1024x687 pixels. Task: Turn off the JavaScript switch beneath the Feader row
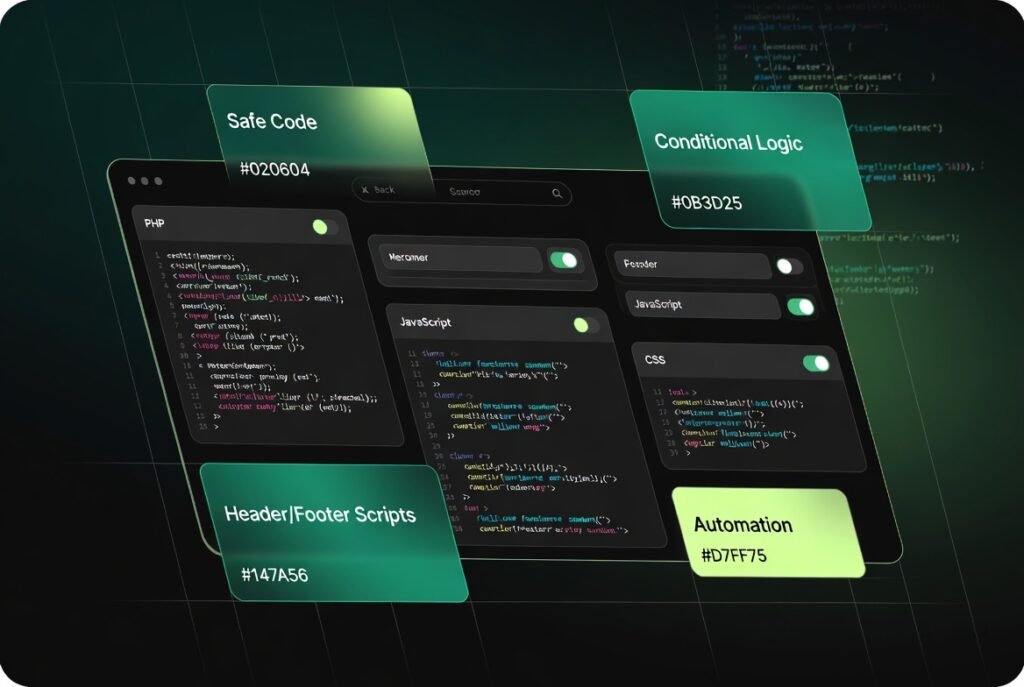pyautogui.click(x=801, y=307)
